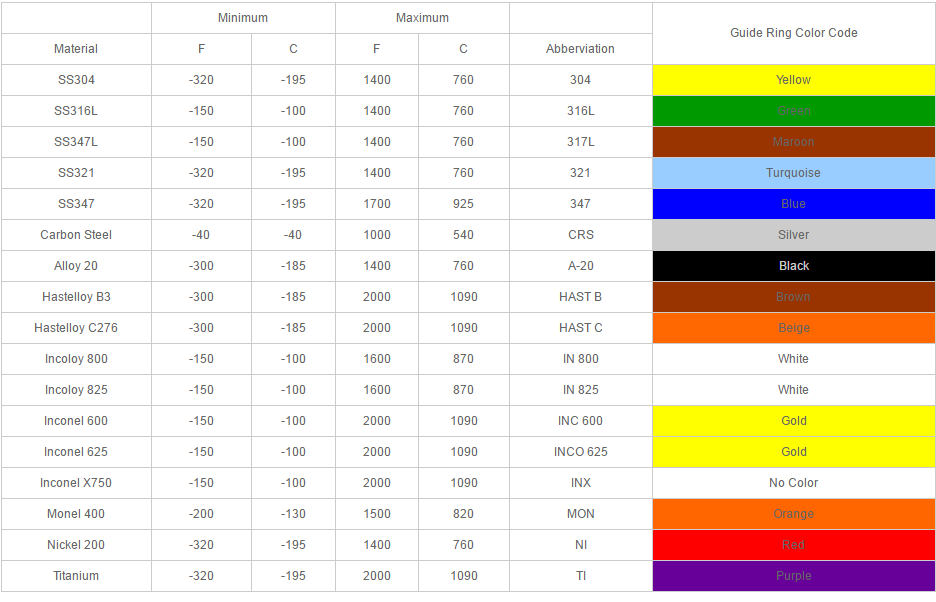Screen dimensions: 936x602
Task: Click the Gold color cell for Inconel 600
Action: [793, 421]
